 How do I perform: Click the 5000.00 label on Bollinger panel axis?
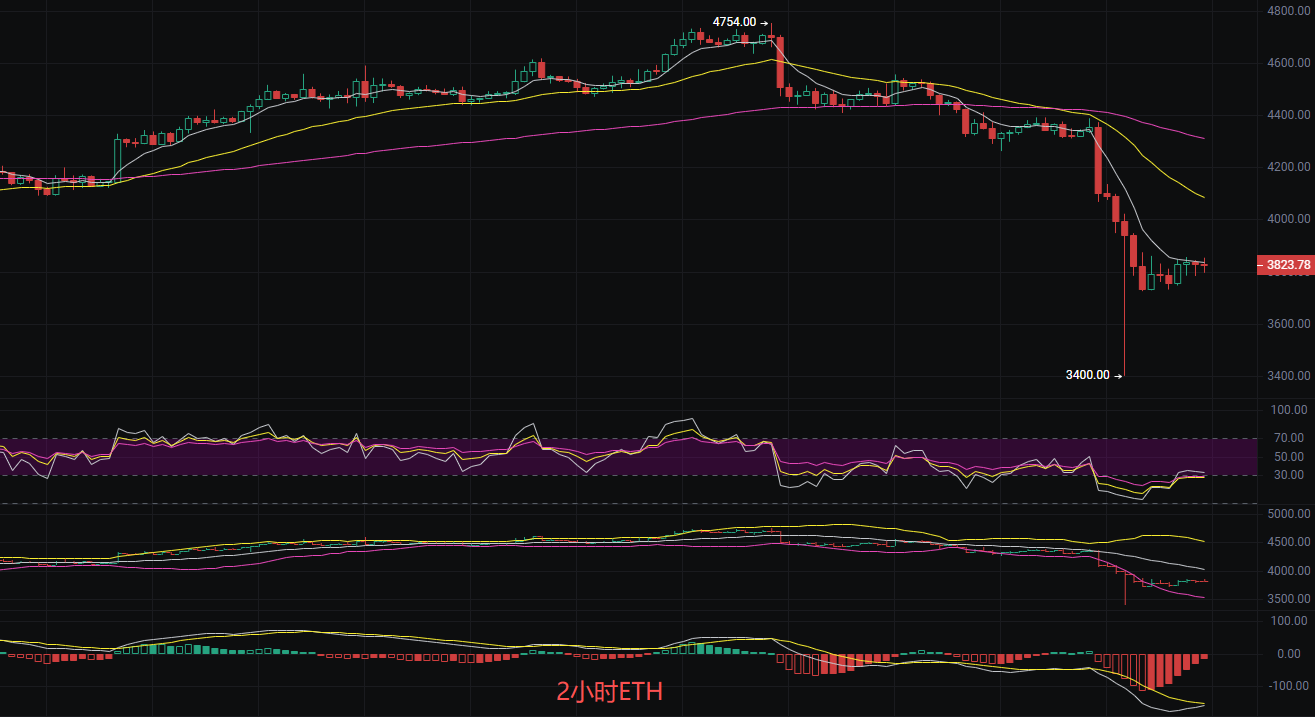(1288, 514)
